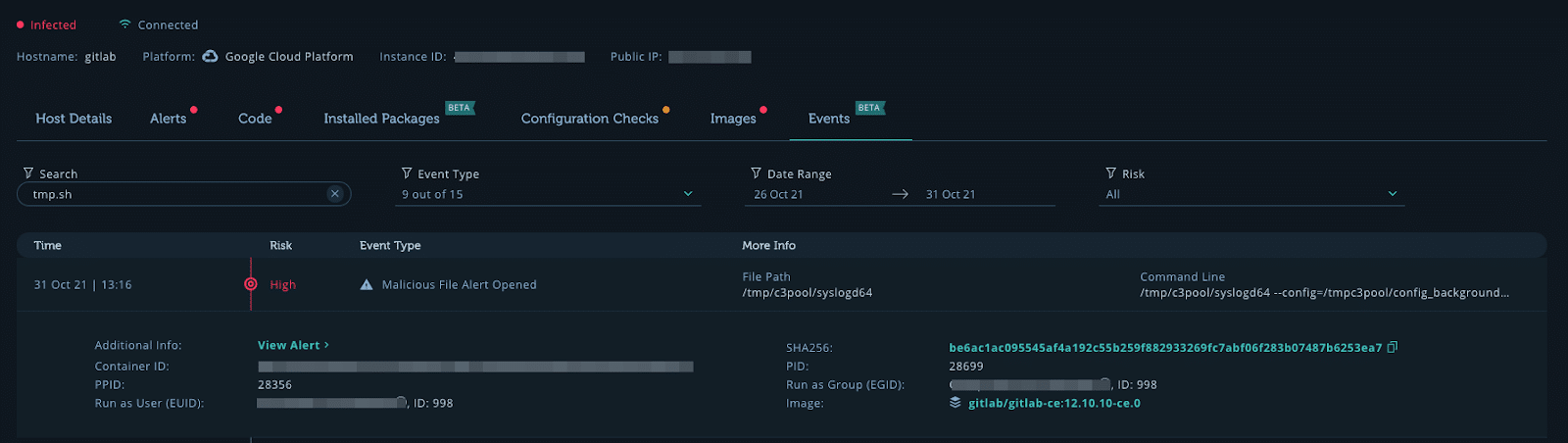Expand the Risk All dropdown
Screen dimensions: 1568x443
click(1254, 194)
